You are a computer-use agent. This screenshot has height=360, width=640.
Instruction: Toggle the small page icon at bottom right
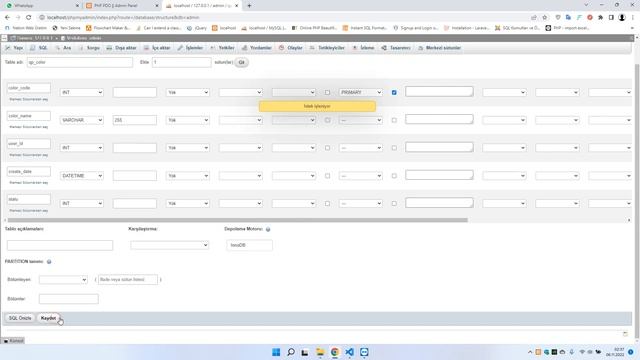pyautogui.click(x=625, y=334)
